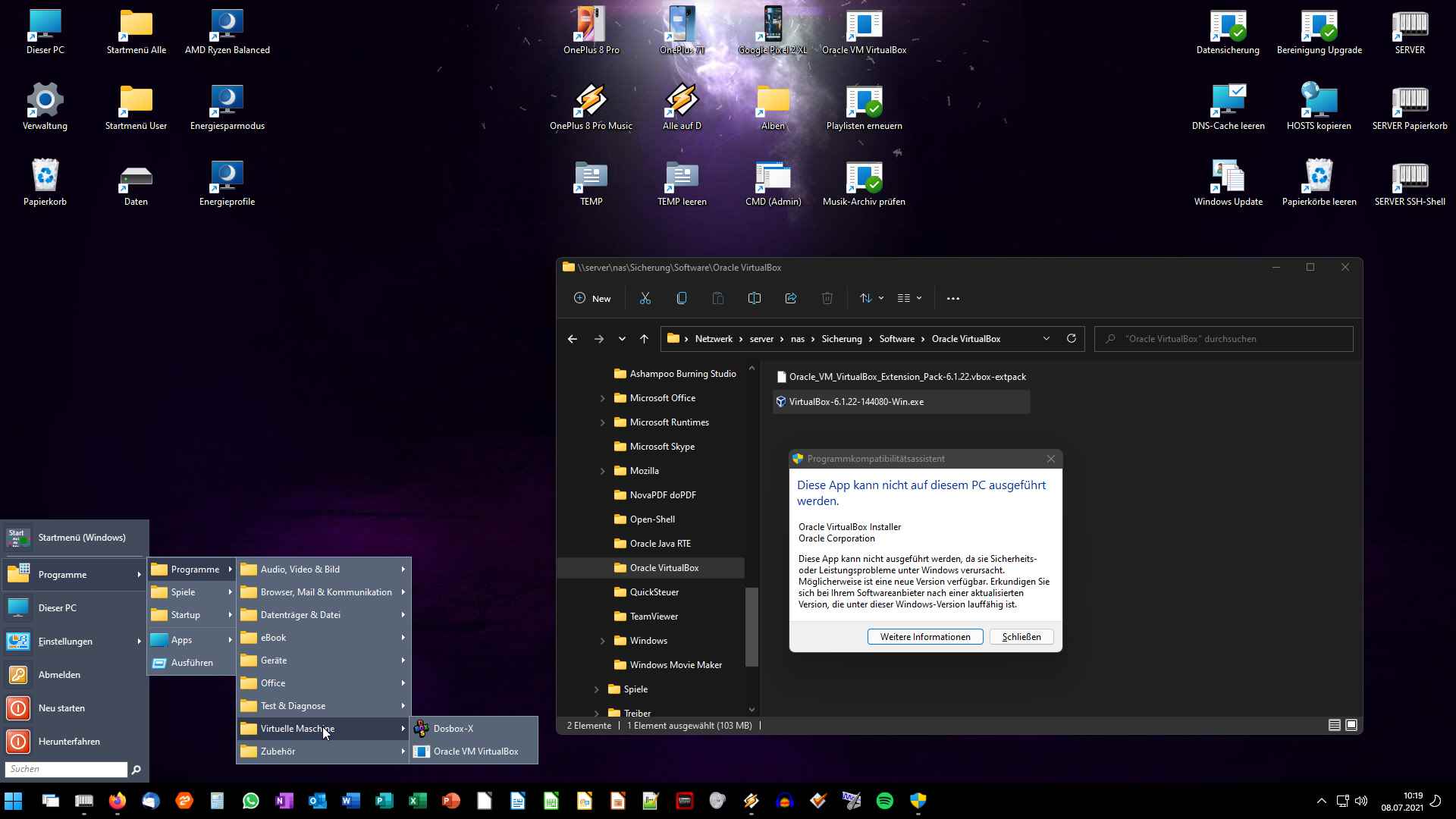Image resolution: width=1456 pixels, height=819 pixels.
Task: Click Neu starten in the start menu
Action: 74,708
